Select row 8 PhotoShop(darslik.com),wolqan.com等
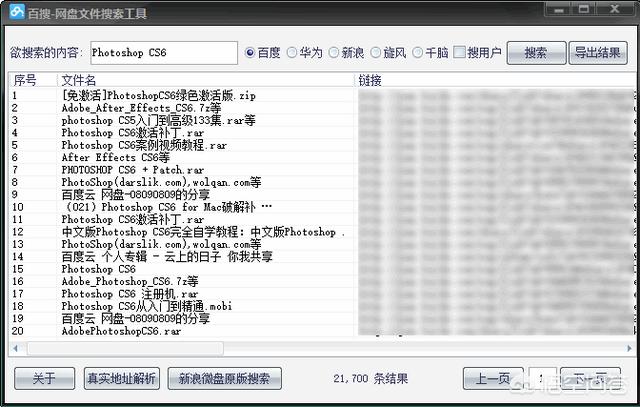 (322, 182)
